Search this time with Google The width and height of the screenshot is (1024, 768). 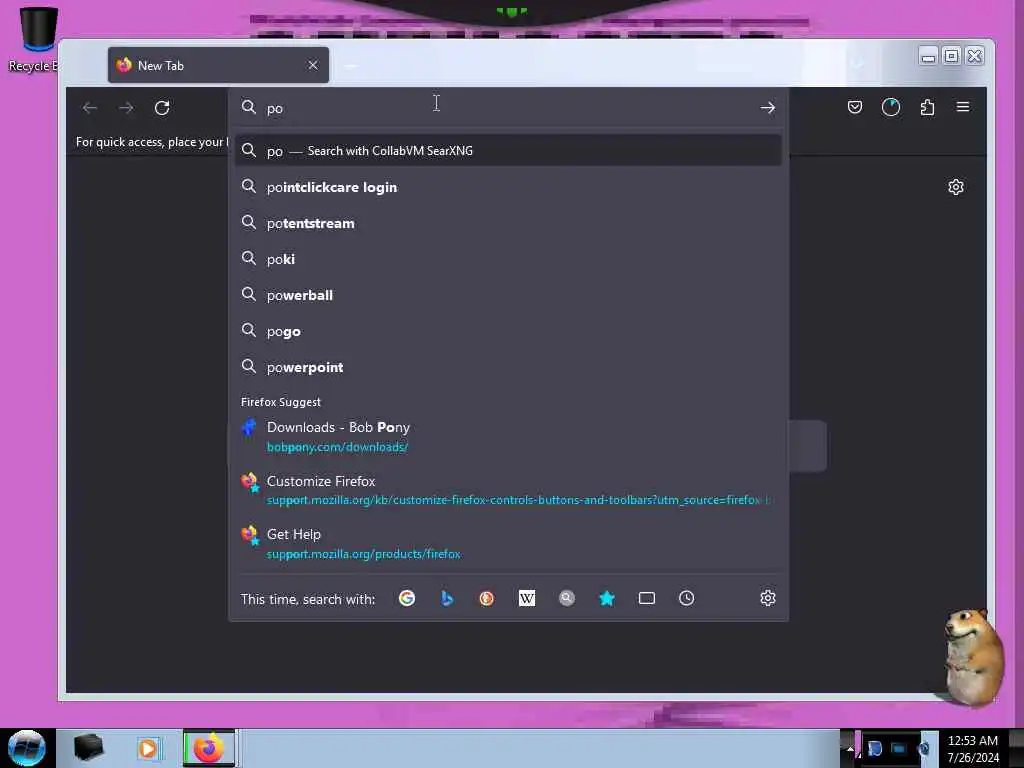click(407, 598)
